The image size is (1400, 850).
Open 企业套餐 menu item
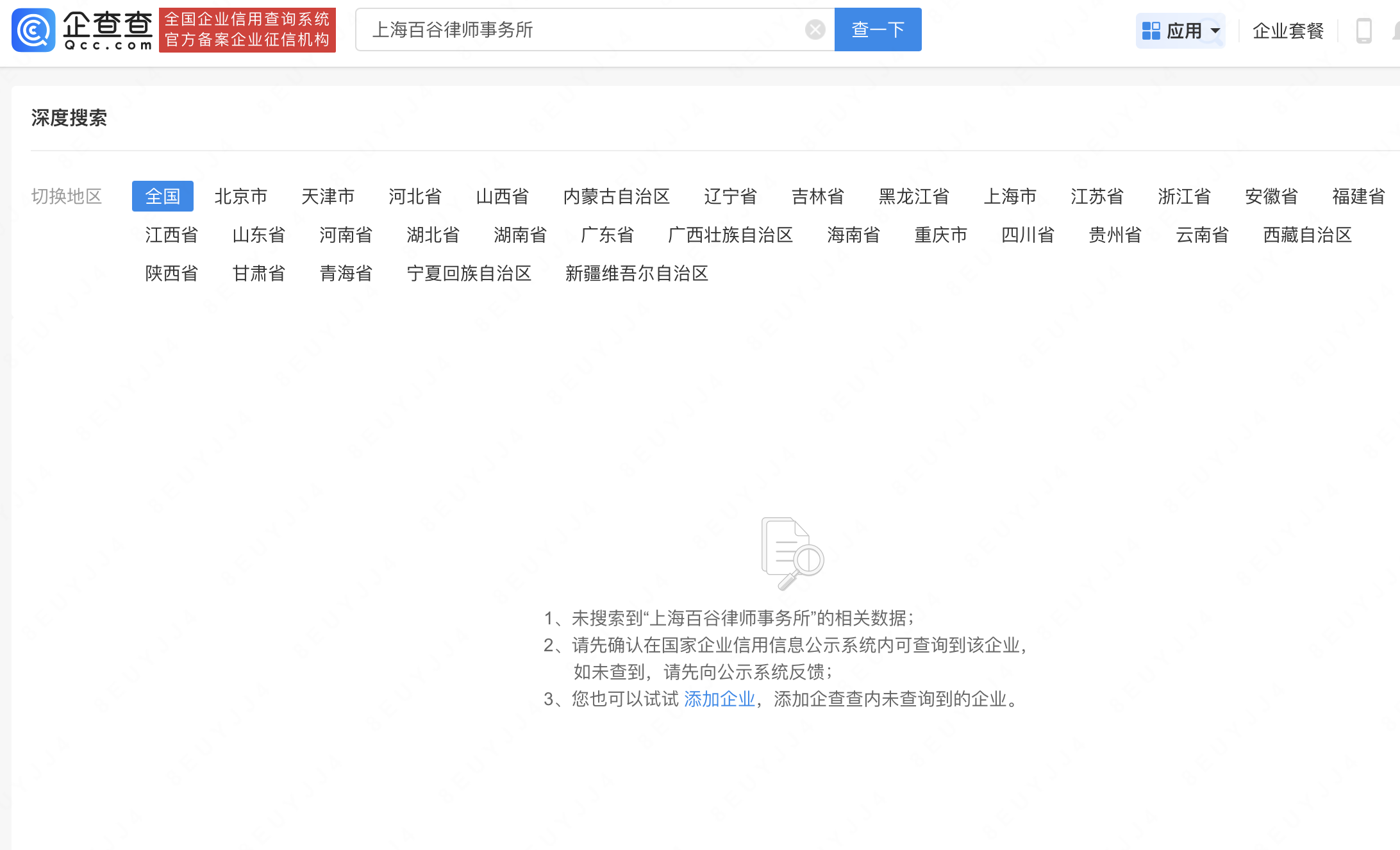(x=1288, y=31)
